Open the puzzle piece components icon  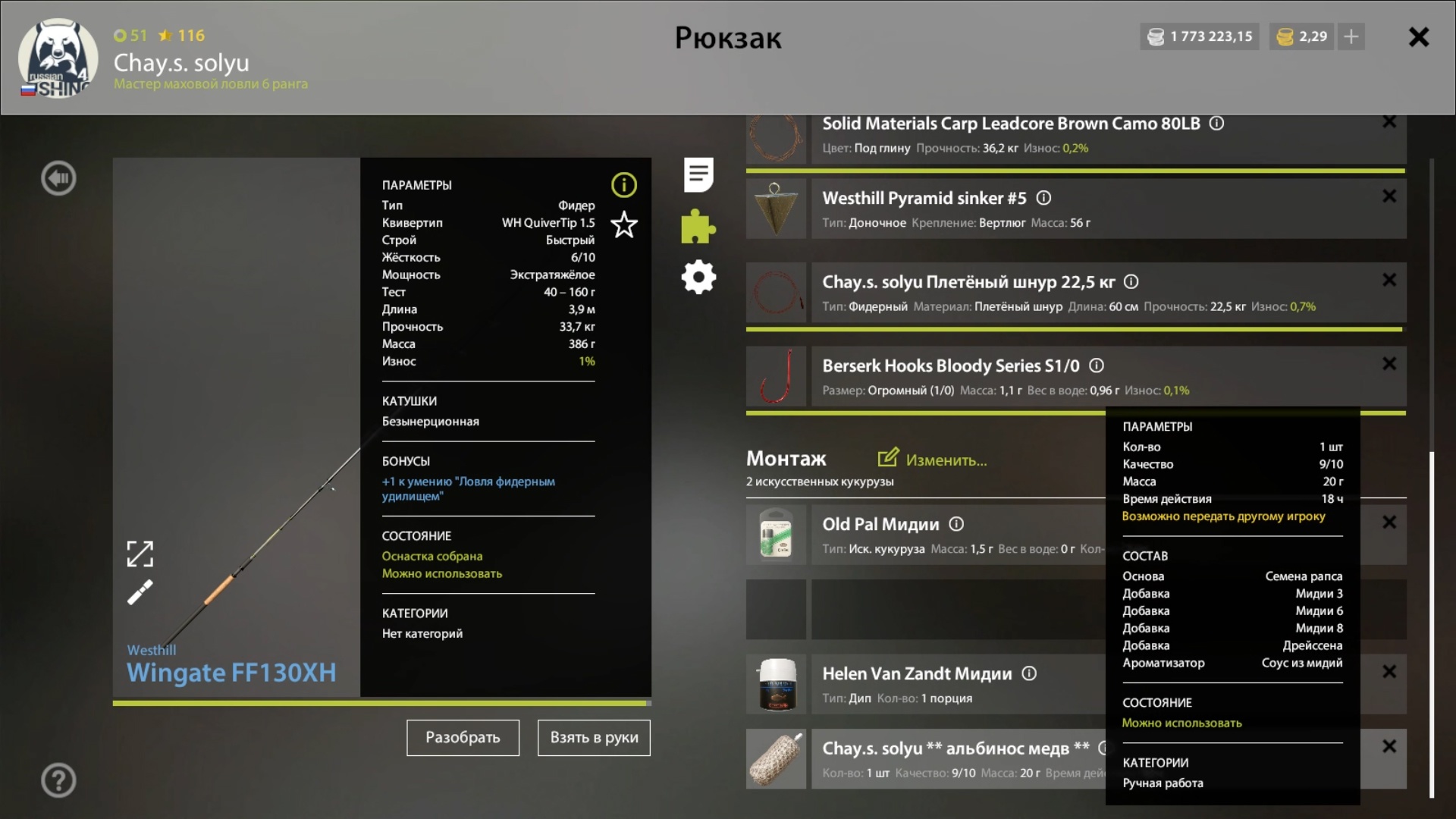[698, 227]
